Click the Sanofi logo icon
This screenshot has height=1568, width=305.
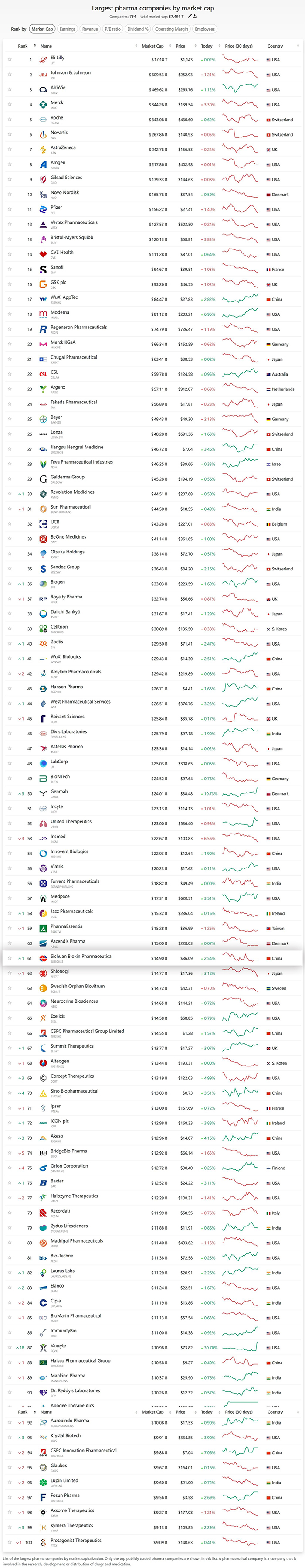coord(43,270)
